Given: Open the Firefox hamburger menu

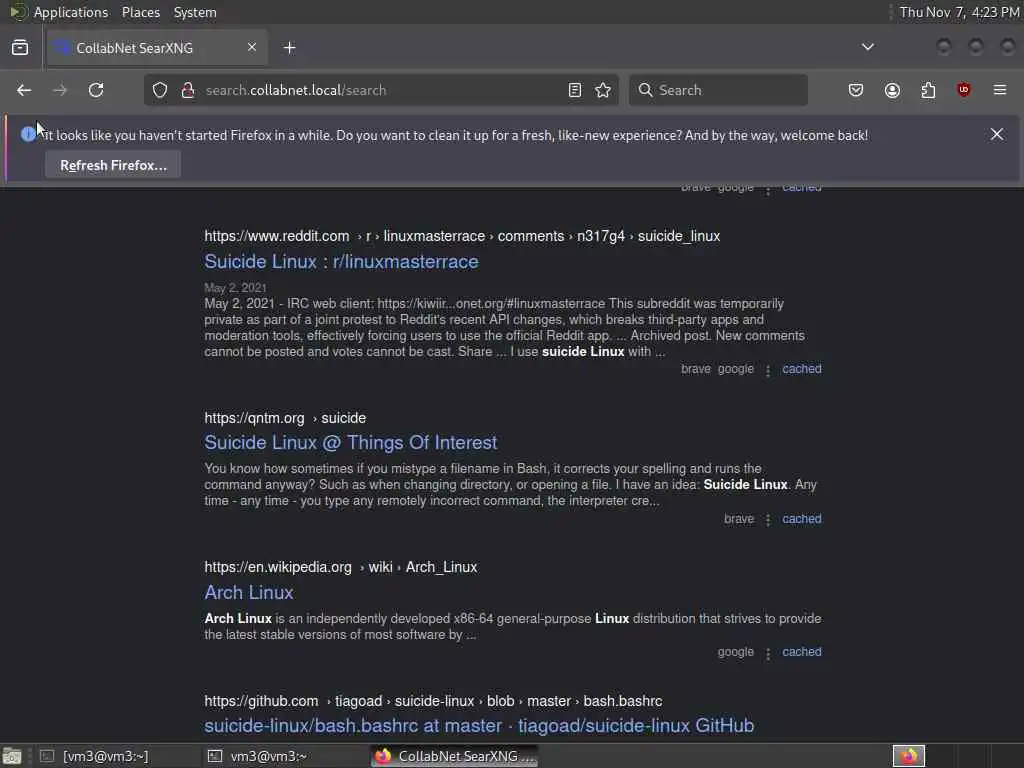Looking at the screenshot, I should pyautogui.click(x=1000, y=90).
